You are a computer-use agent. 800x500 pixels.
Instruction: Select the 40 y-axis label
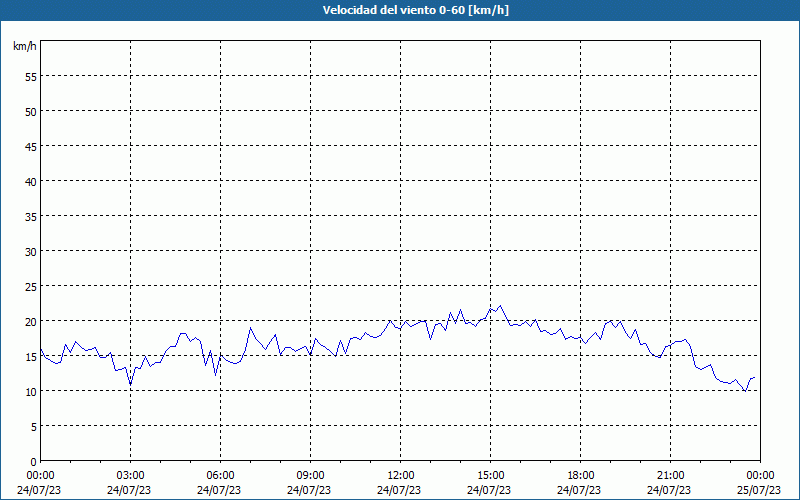pyautogui.click(x=29, y=181)
